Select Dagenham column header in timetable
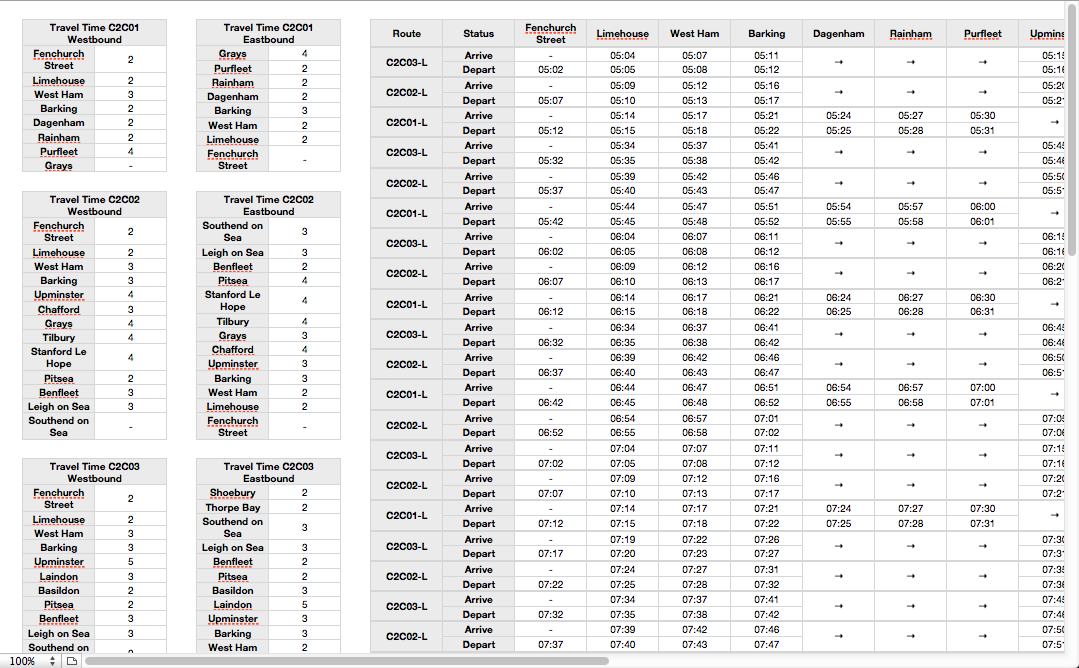 pos(838,34)
